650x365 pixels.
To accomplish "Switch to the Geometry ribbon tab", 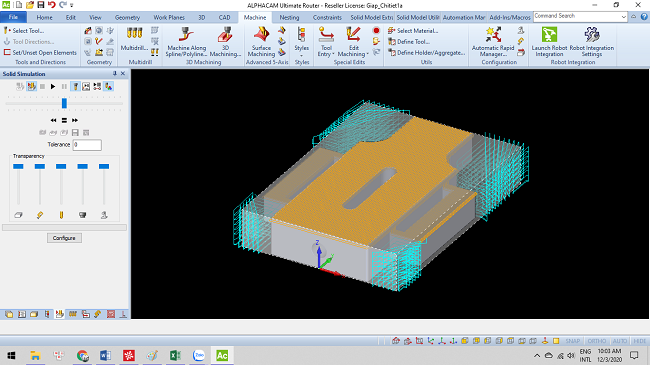I will [x=127, y=17].
